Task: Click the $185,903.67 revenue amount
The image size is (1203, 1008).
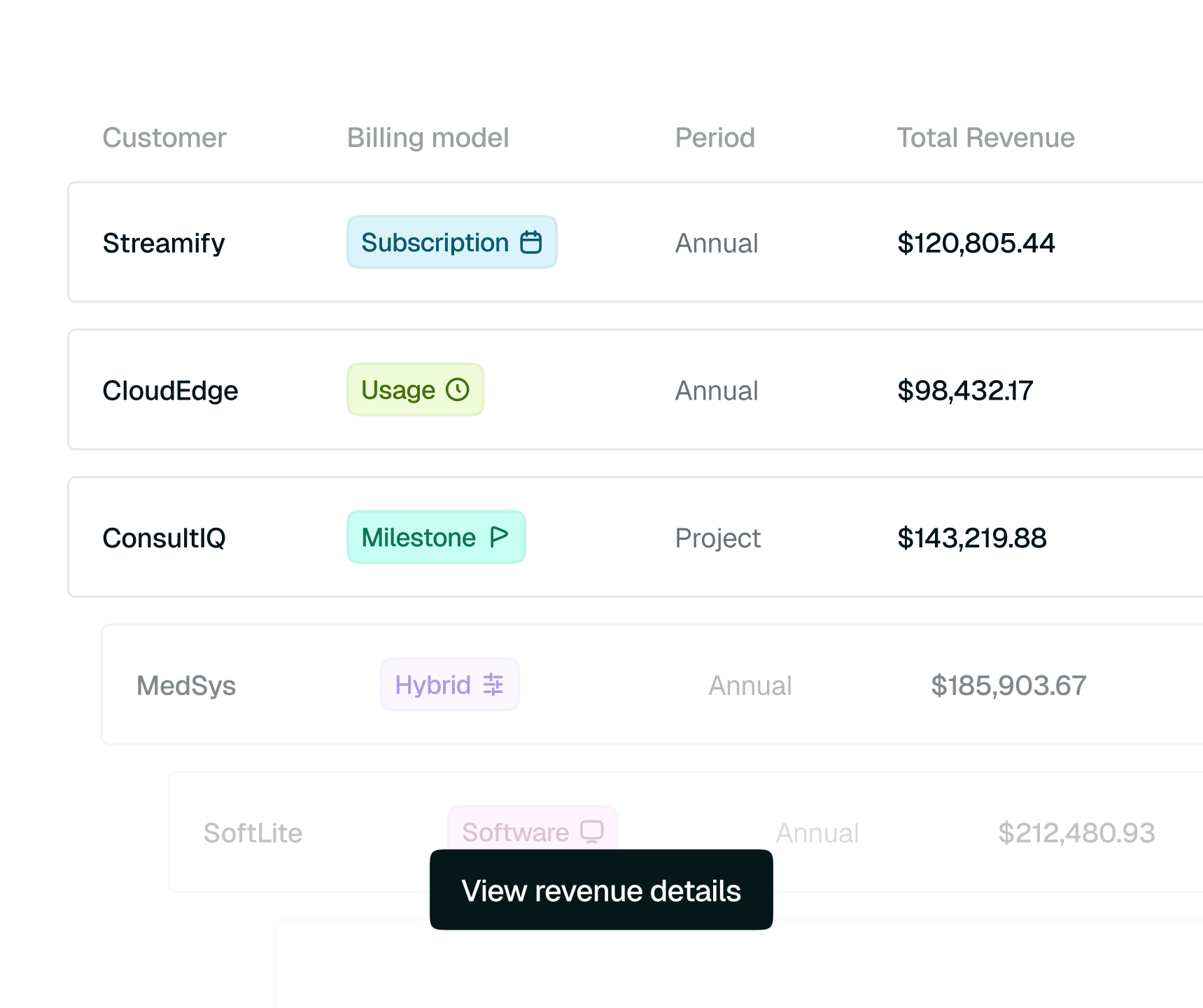Action: (x=1008, y=686)
